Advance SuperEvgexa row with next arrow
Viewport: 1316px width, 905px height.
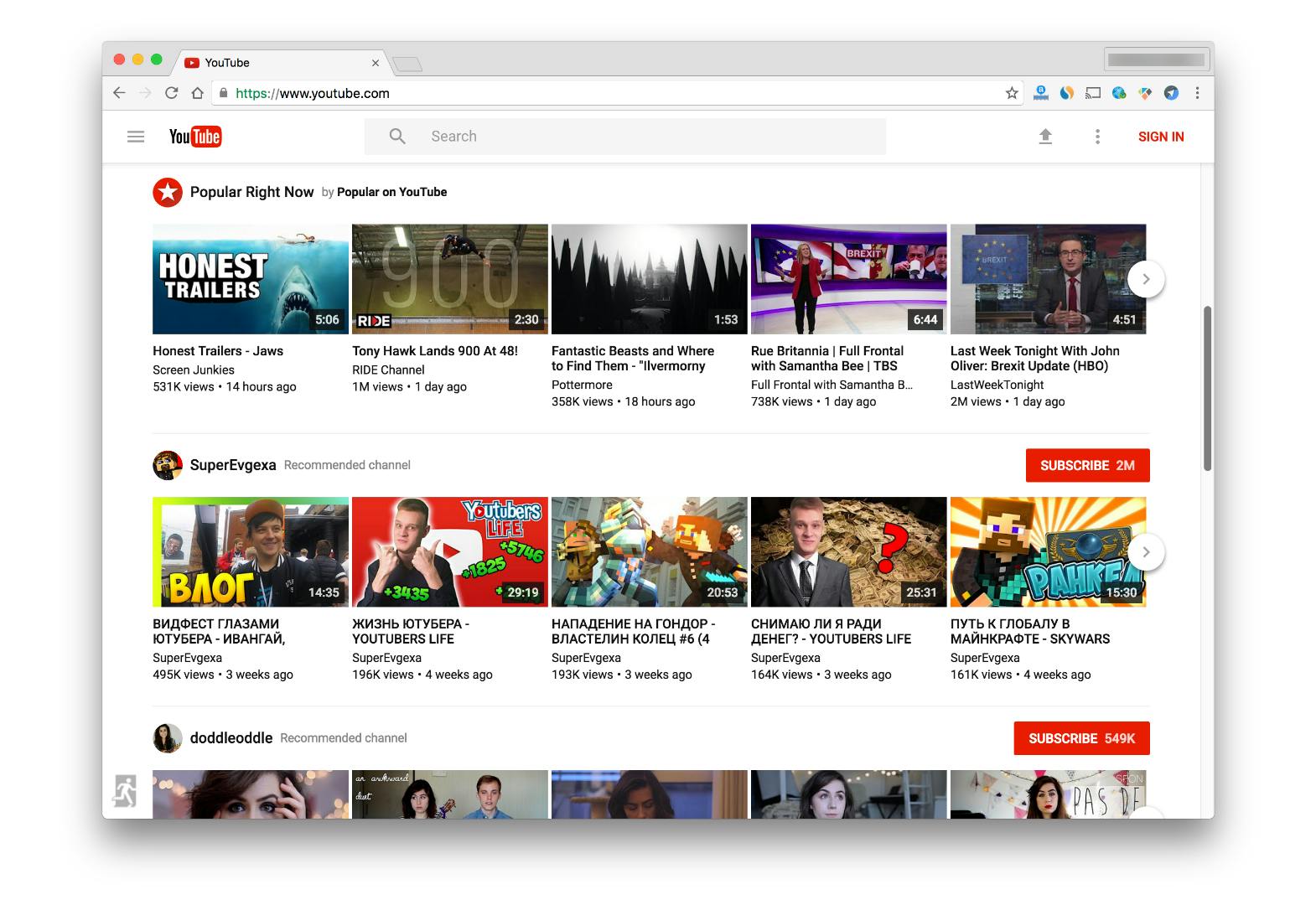1146,552
